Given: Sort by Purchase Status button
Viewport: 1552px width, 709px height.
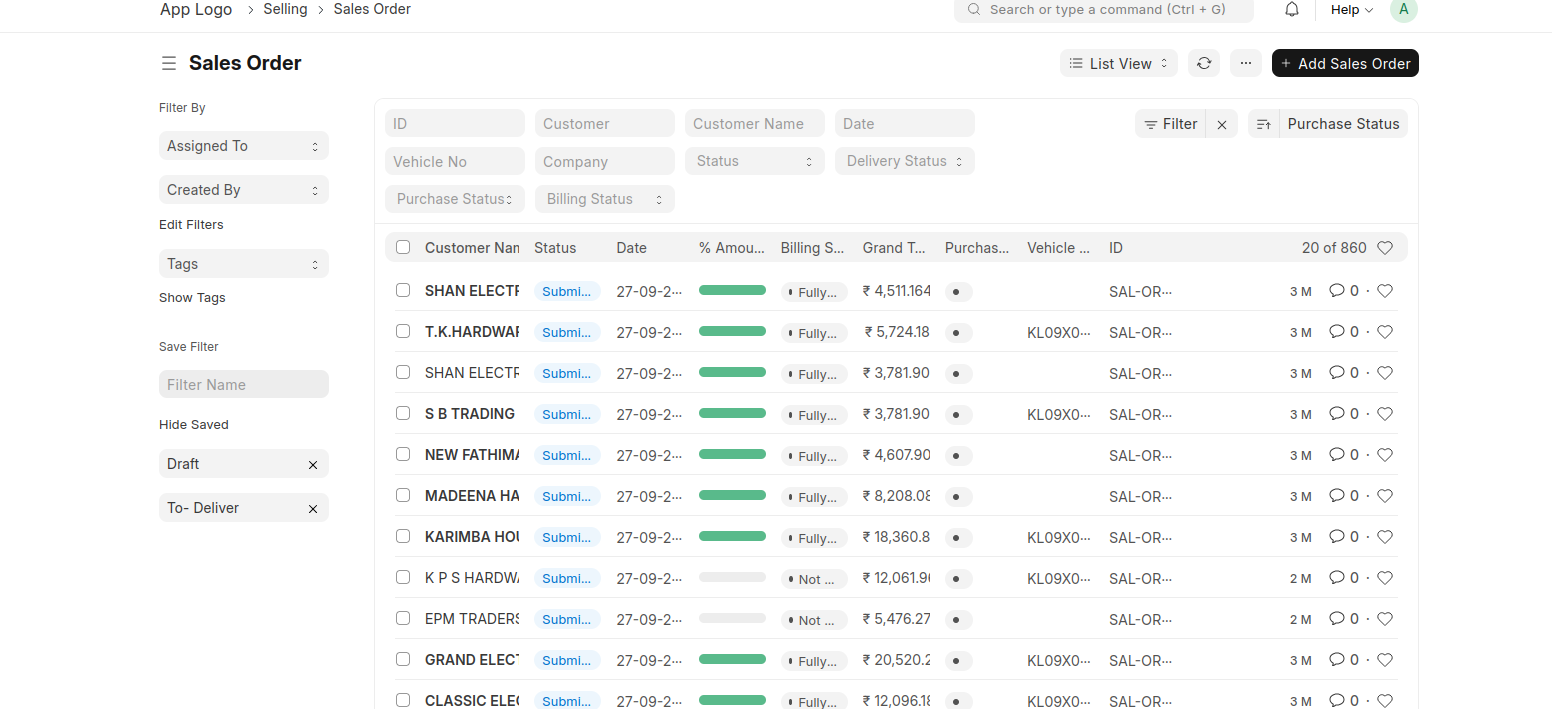Looking at the screenshot, I should pos(1343,124).
